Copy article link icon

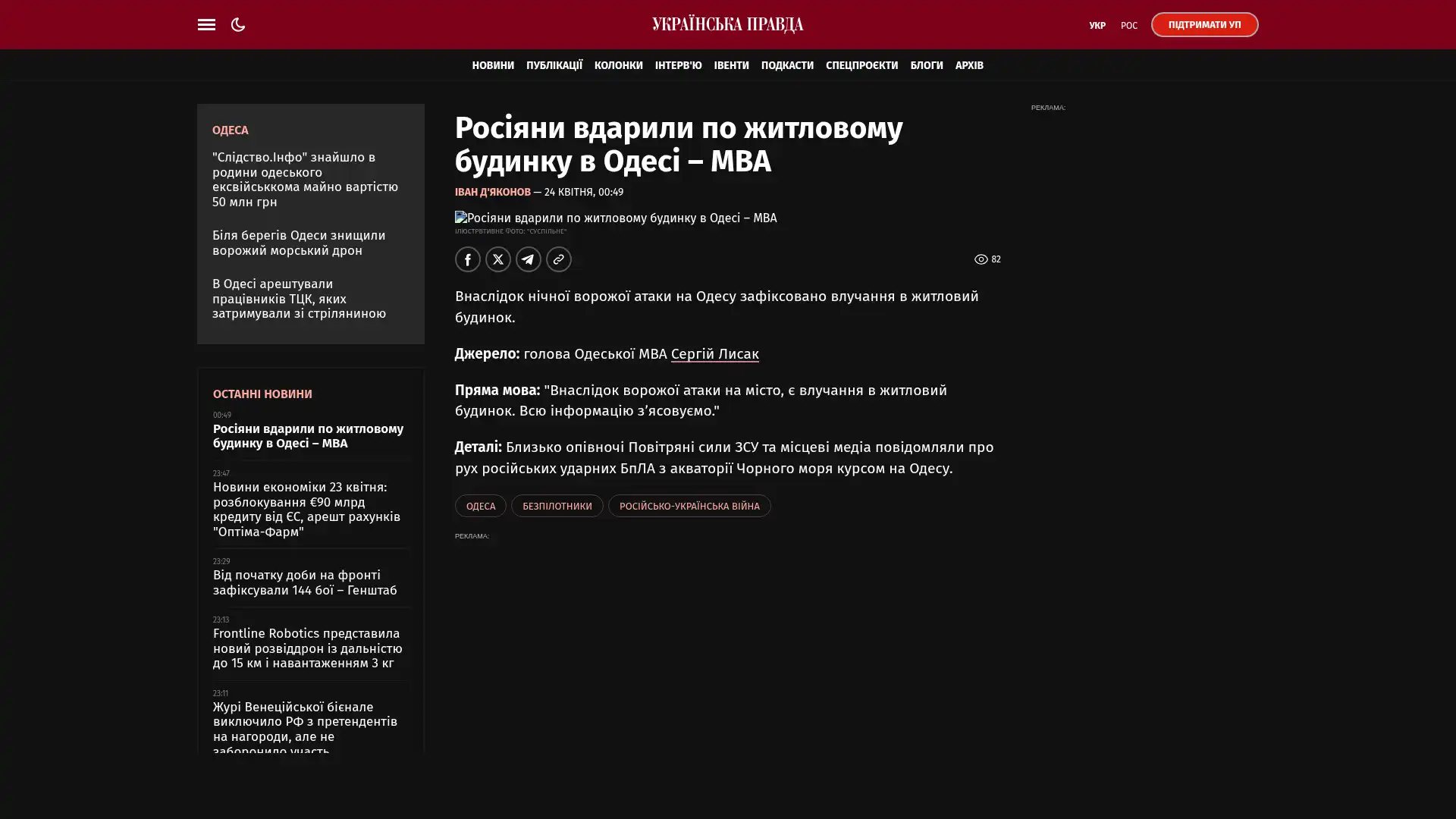559,259
